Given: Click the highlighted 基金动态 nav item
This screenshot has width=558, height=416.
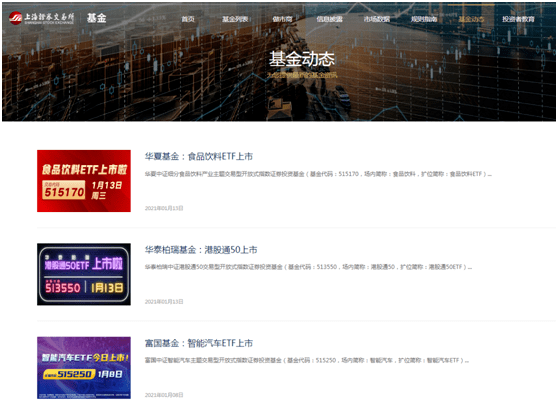Looking at the screenshot, I should point(471,19).
